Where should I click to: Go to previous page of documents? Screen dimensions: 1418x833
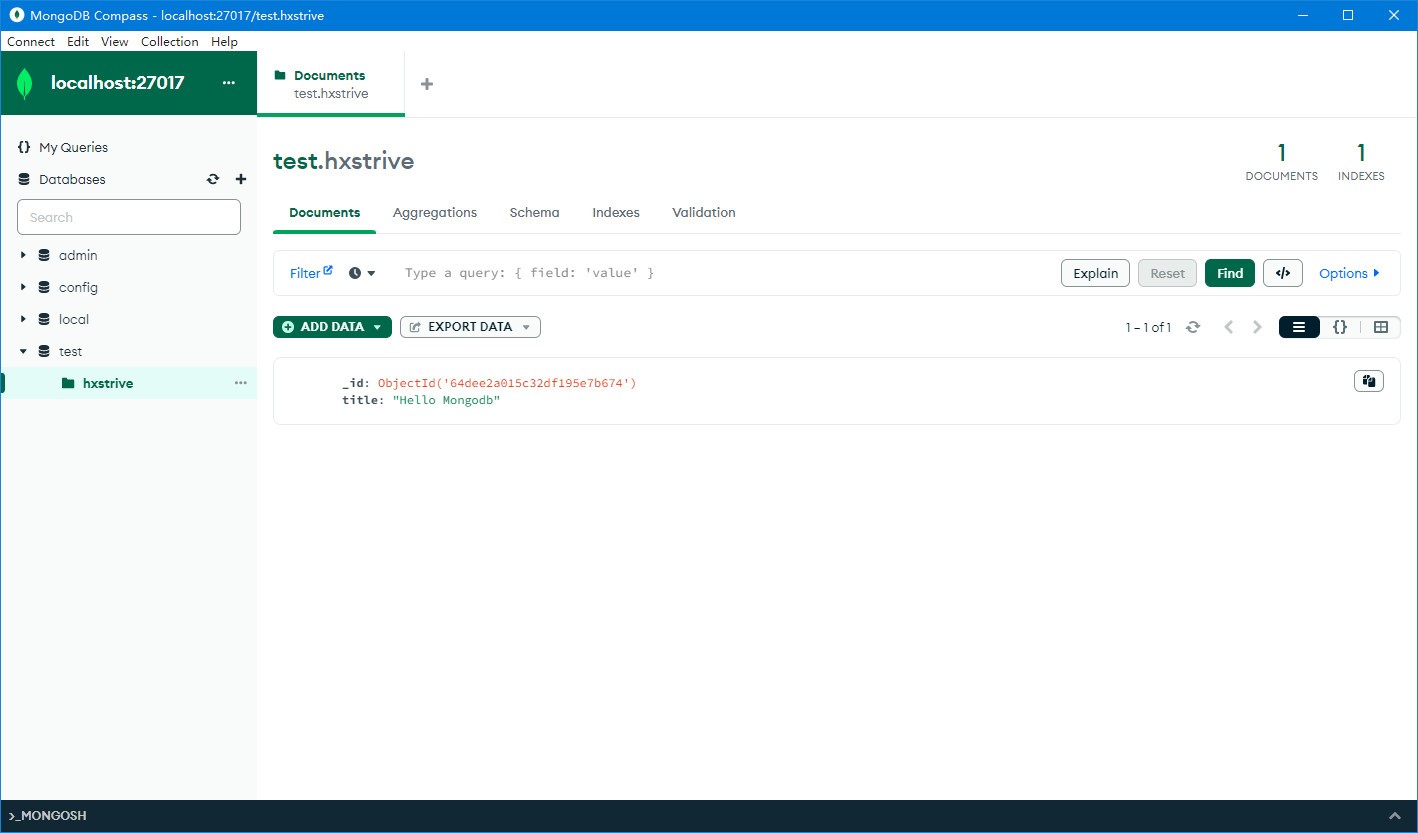point(1229,327)
